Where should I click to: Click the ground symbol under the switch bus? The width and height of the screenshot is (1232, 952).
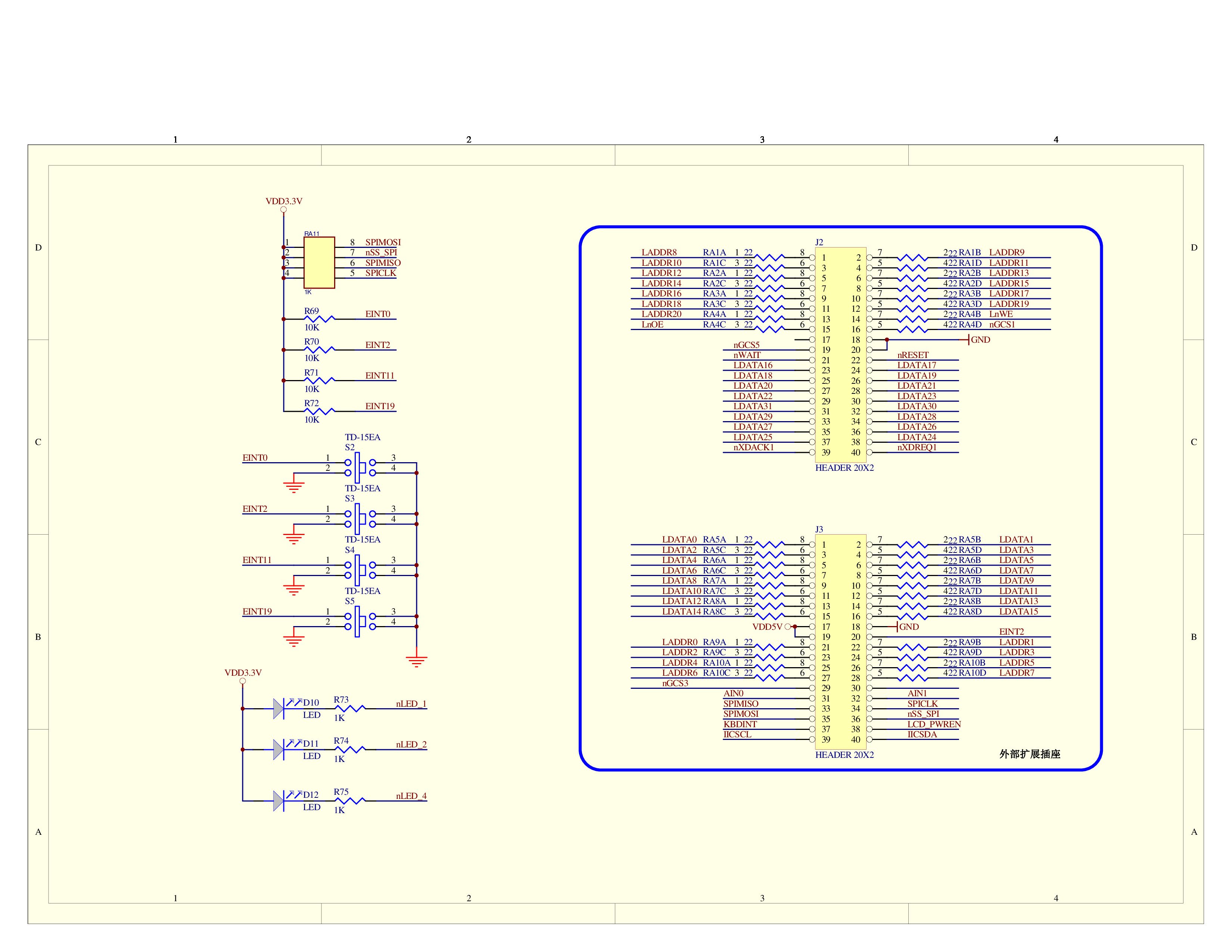click(416, 660)
